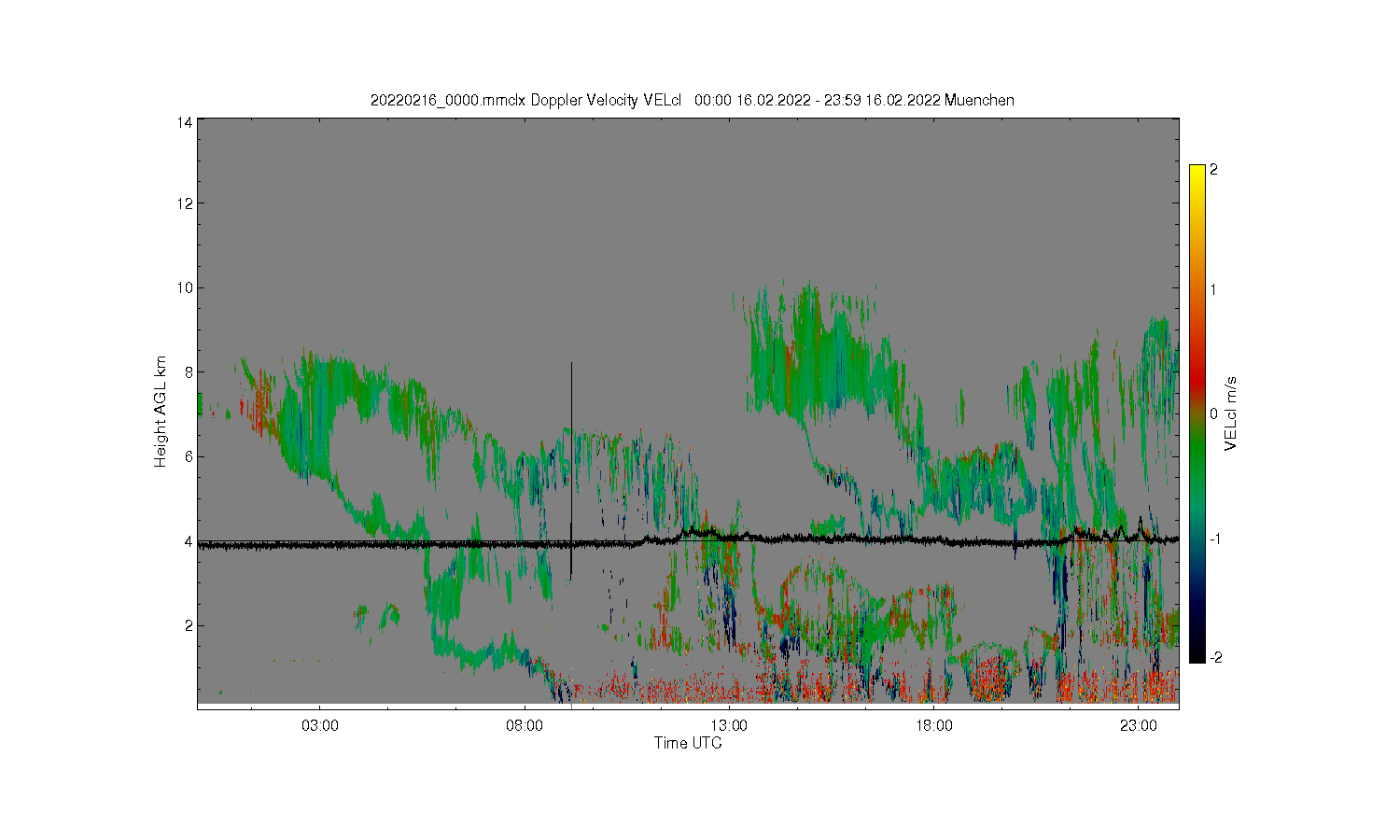Click the height axis tick label '12'
The width and height of the screenshot is (1400, 840).
tap(185, 203)
